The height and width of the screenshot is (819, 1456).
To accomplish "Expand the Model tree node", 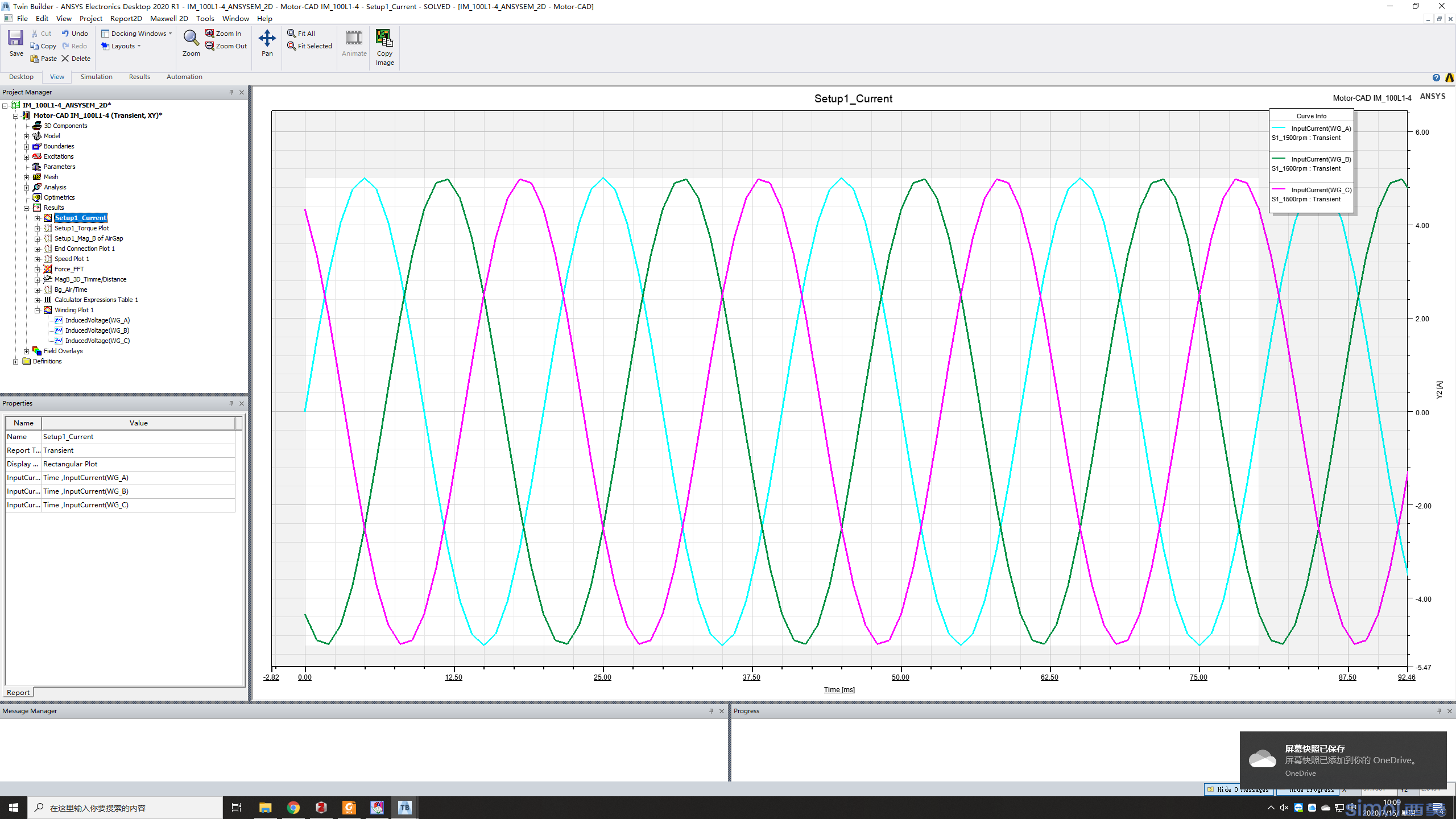I will coord(26,136).
